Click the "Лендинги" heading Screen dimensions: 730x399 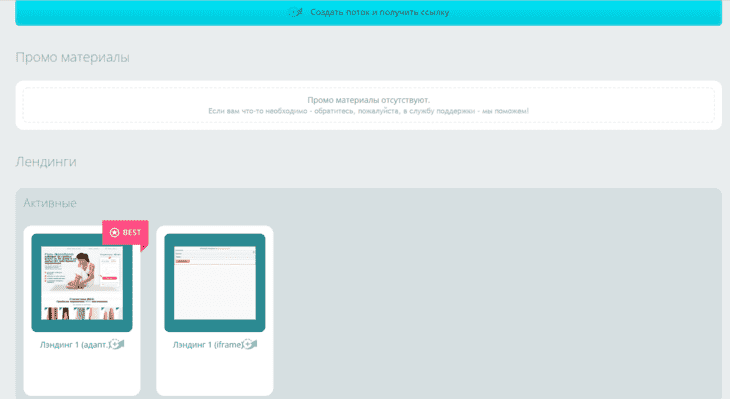click(x=46, y=162)
